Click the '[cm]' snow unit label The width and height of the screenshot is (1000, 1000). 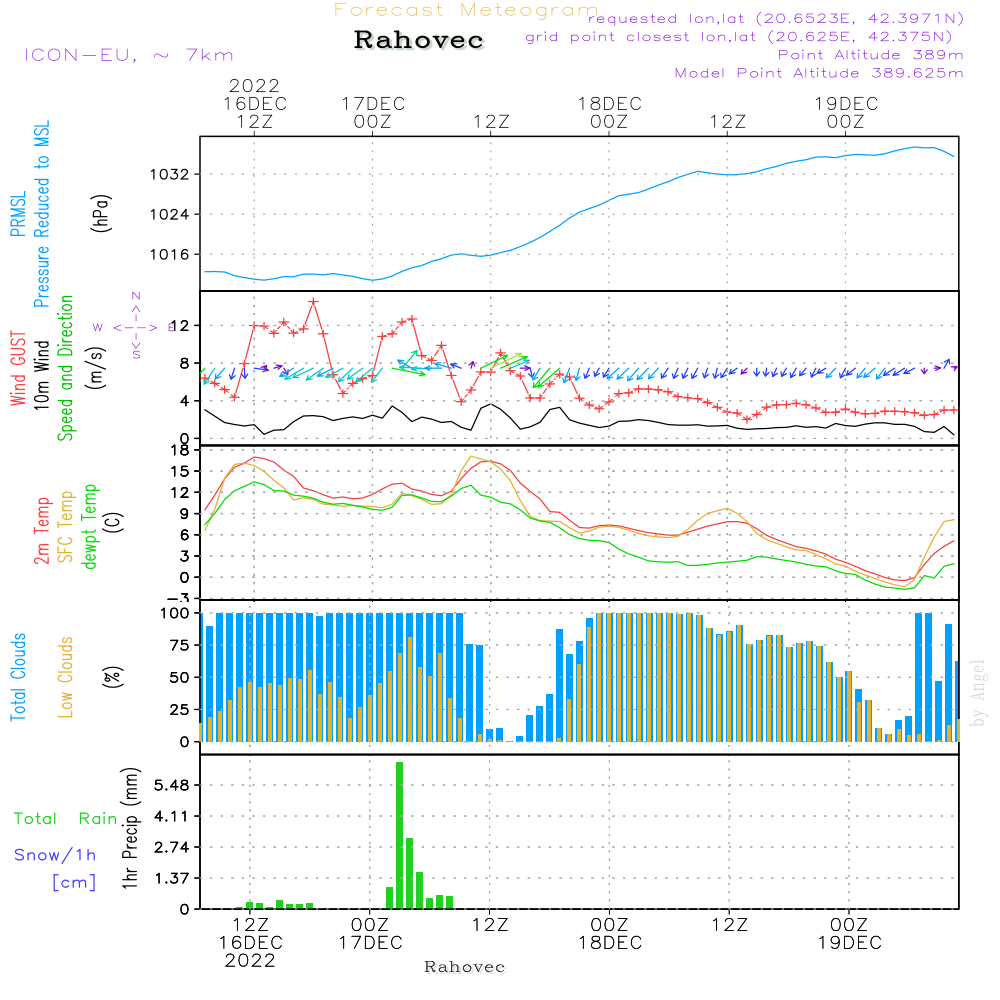(x=74, y=883)
